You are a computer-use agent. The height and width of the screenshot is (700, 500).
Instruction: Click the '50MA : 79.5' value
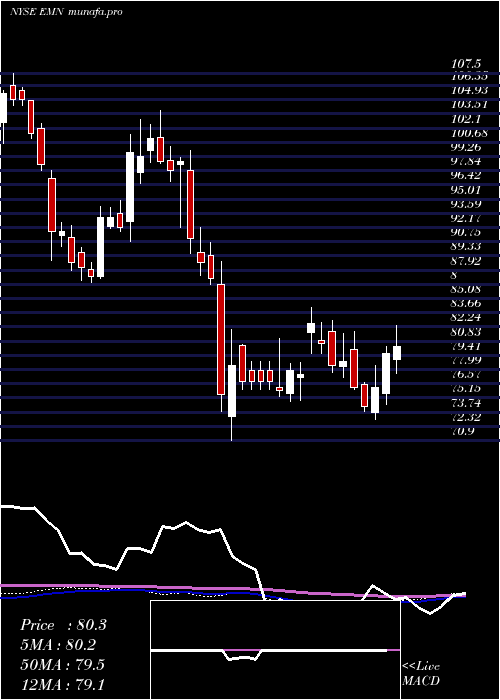pos(62,665)
